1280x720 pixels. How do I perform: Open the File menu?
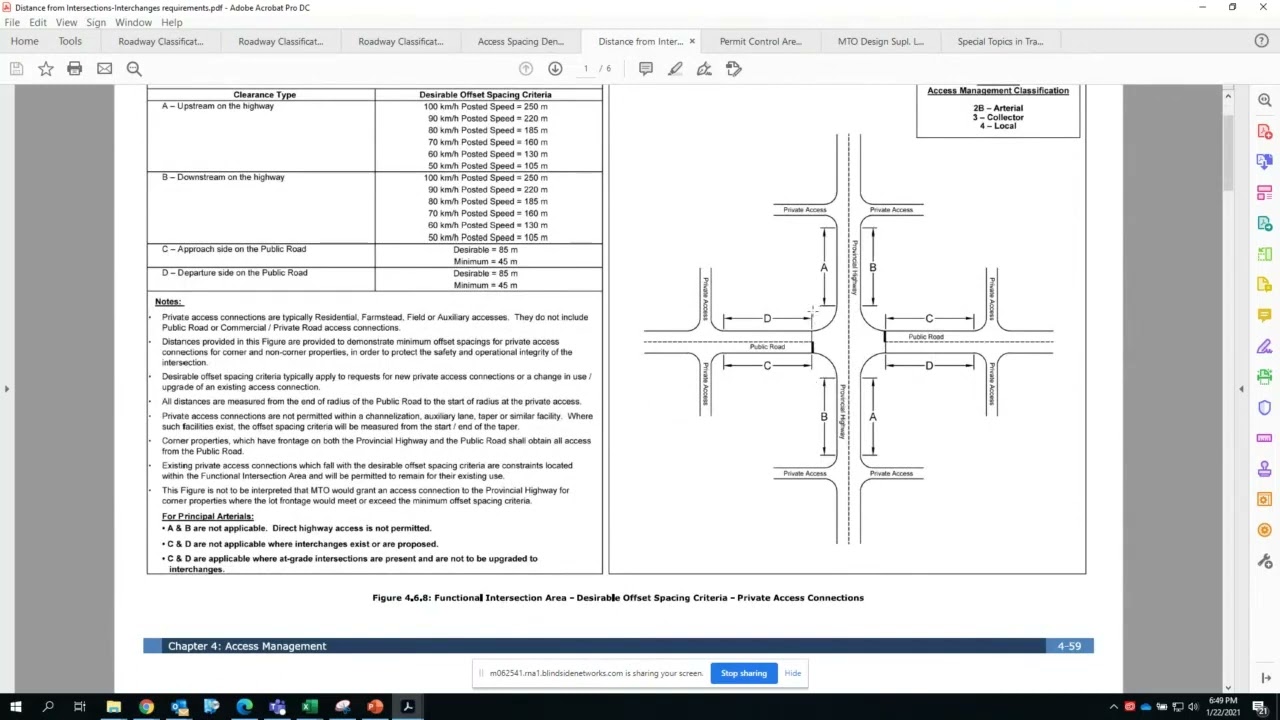(12, 22)
